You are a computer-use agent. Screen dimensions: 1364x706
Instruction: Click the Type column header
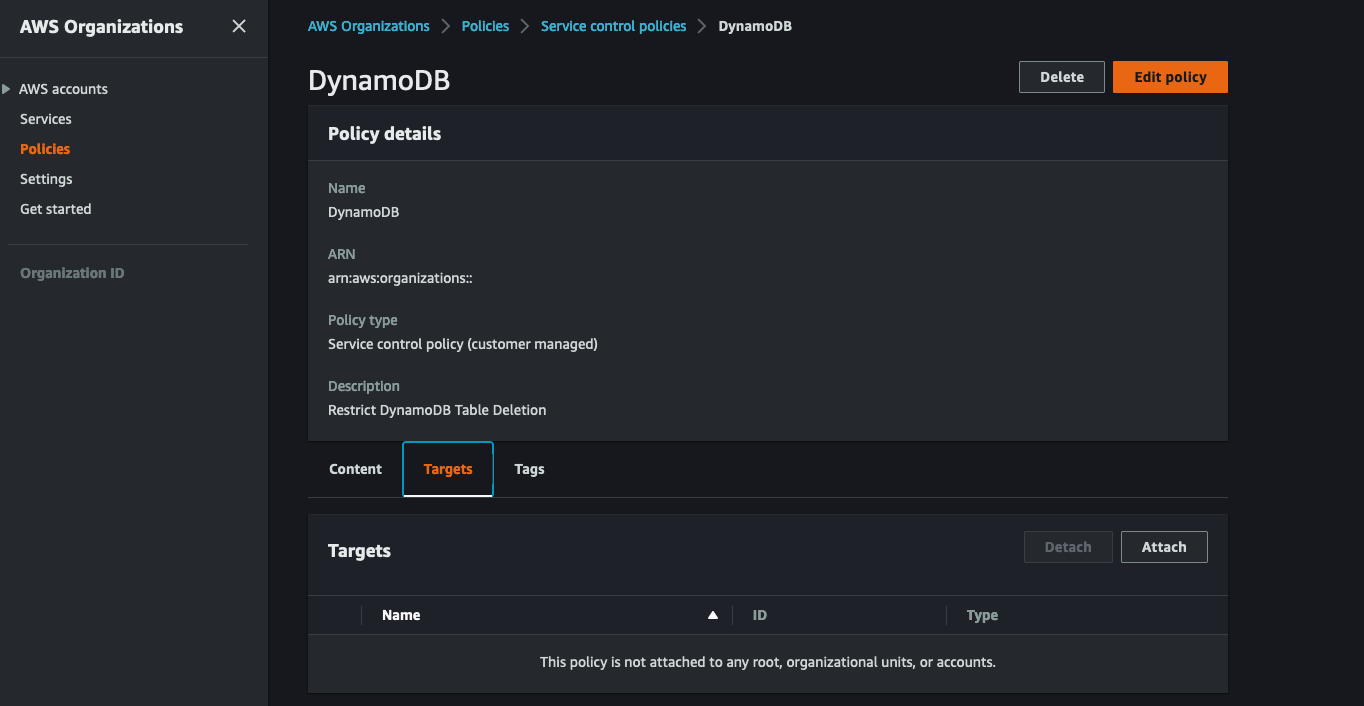tap(982, 615)
